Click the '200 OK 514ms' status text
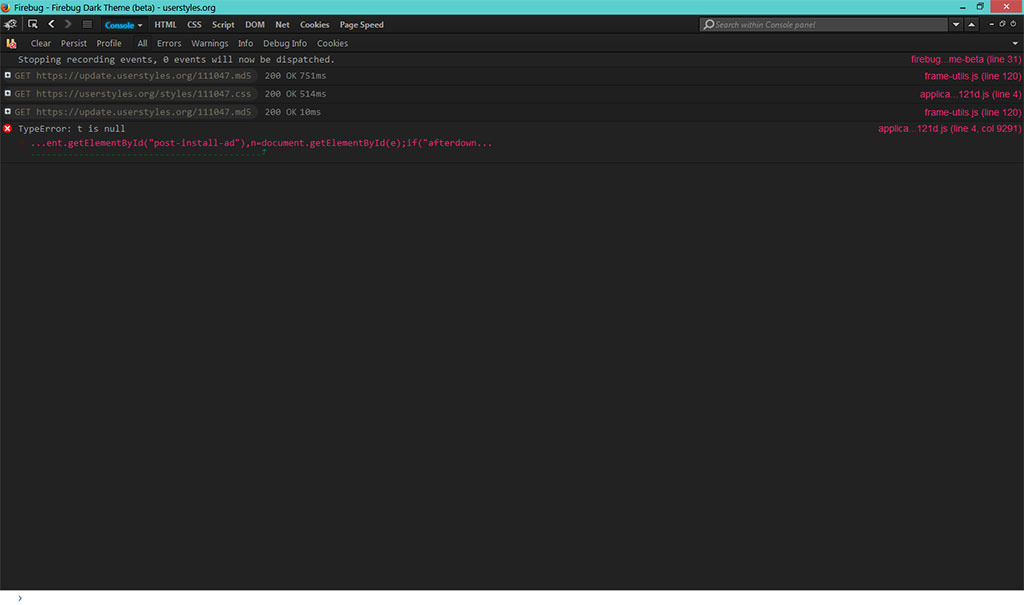This screenshot has height=605, width=1024. click(295, 94)
